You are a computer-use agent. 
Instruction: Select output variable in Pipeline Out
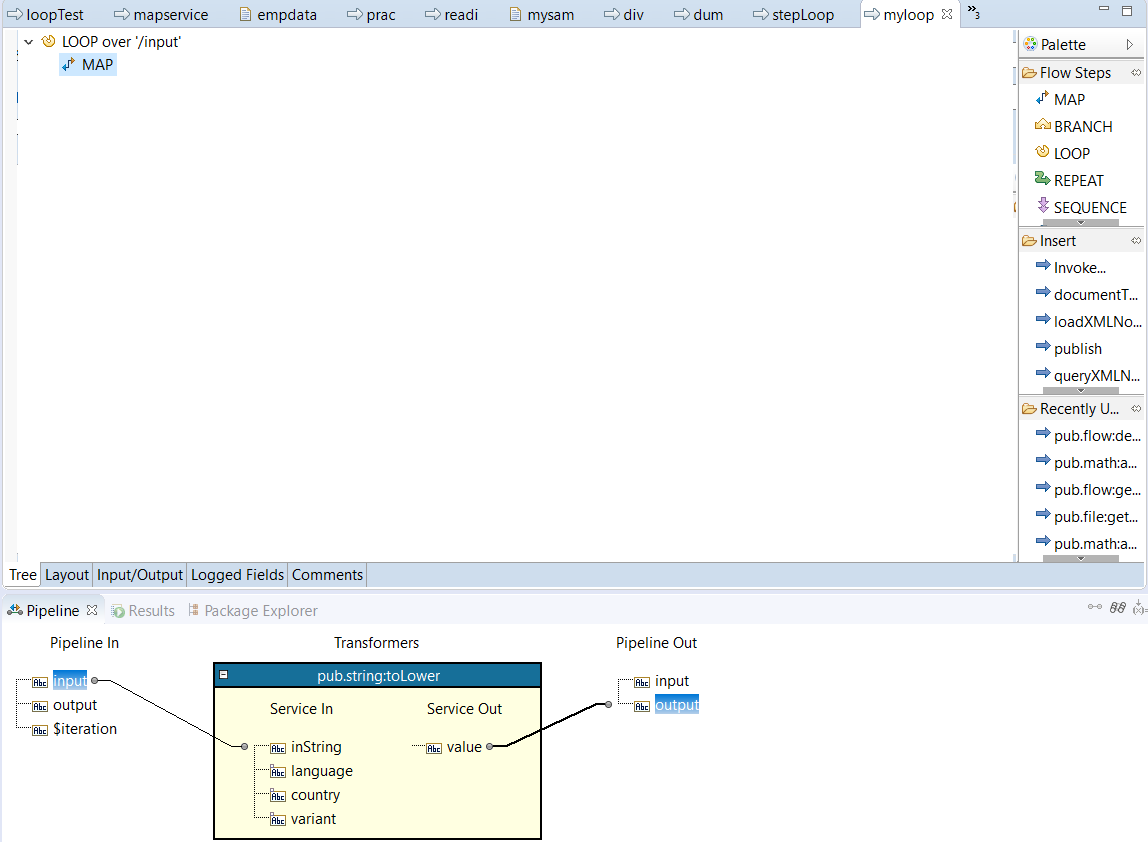676,704
